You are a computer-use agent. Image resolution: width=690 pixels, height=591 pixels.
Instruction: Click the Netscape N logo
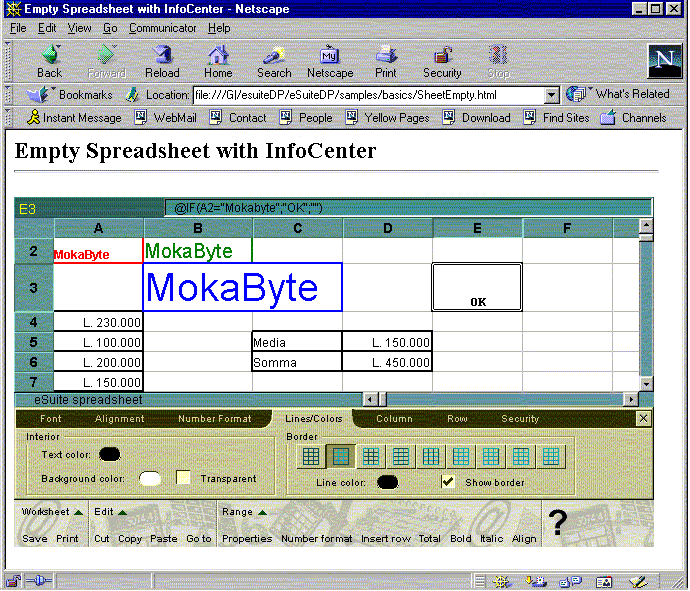[664, 61]
